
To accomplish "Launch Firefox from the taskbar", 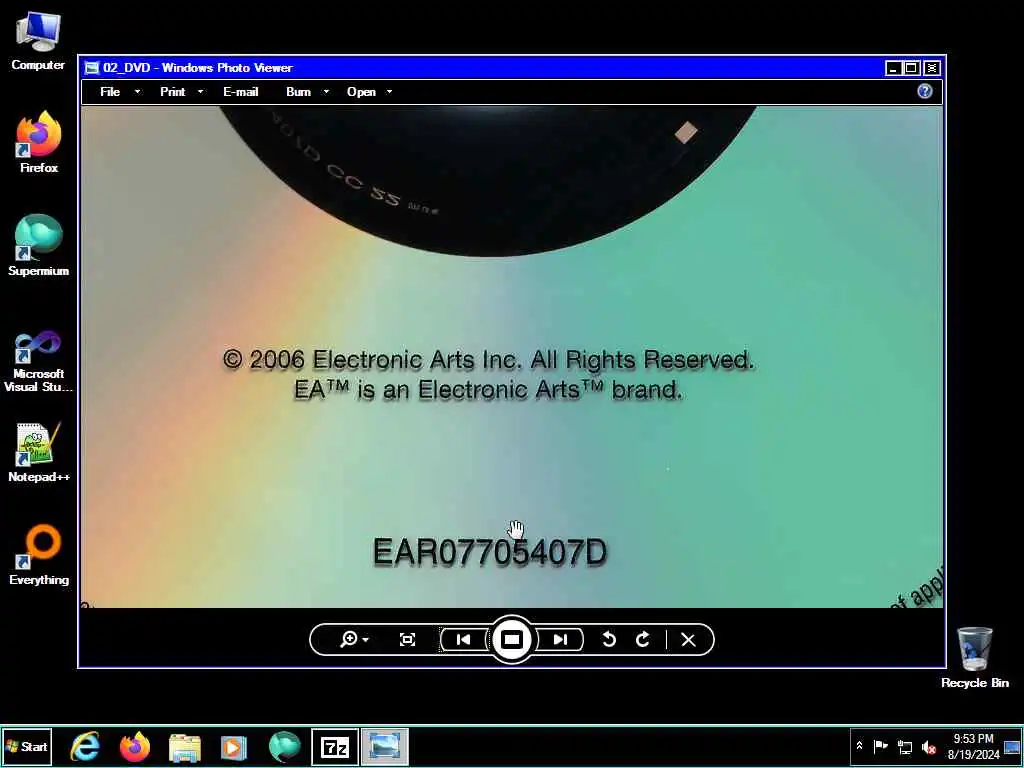I will pyautogui.click(x=135, y=746).
